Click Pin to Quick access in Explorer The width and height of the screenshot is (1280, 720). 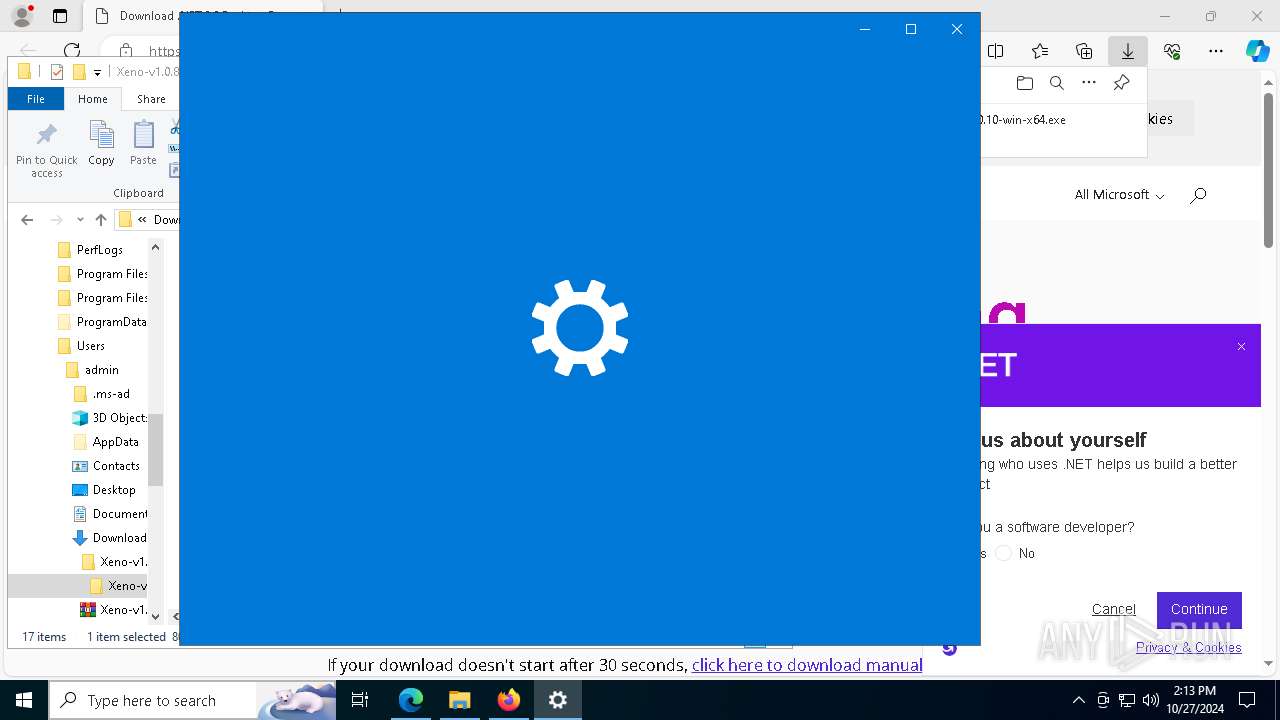pyautogui.click(x=46, y=150)
